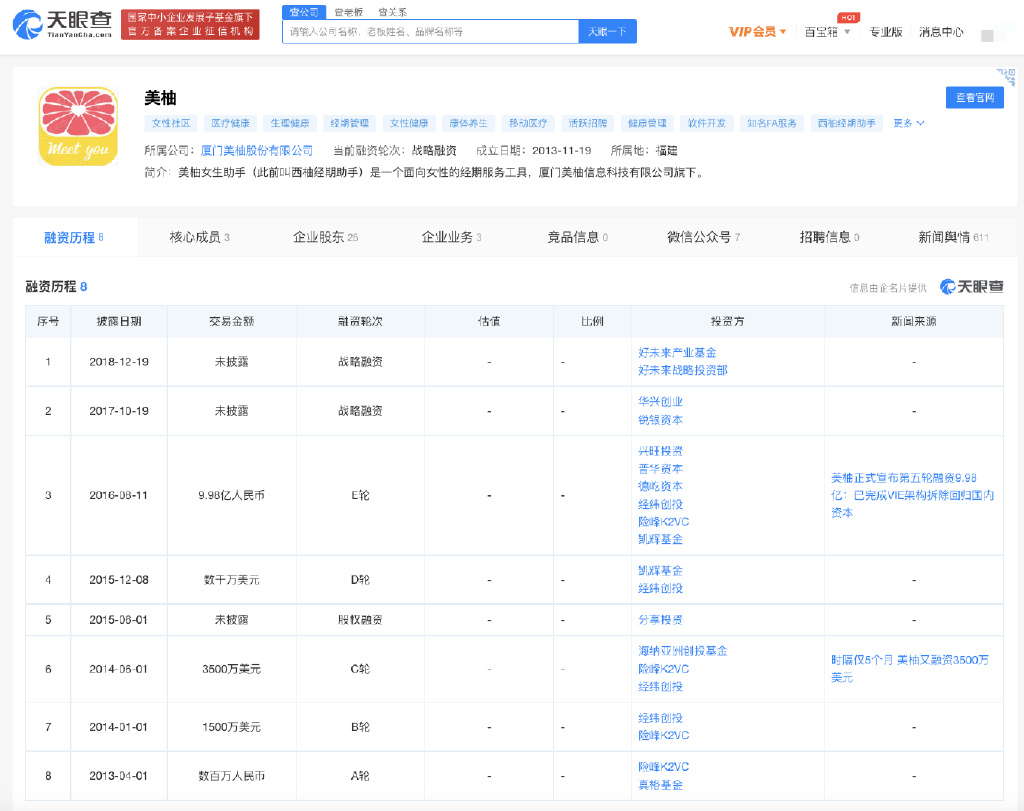The width and height of the screenshot is (1024, 811).
Task: Click 经纬创投 in the B轮 row
Action: (660, 718)
